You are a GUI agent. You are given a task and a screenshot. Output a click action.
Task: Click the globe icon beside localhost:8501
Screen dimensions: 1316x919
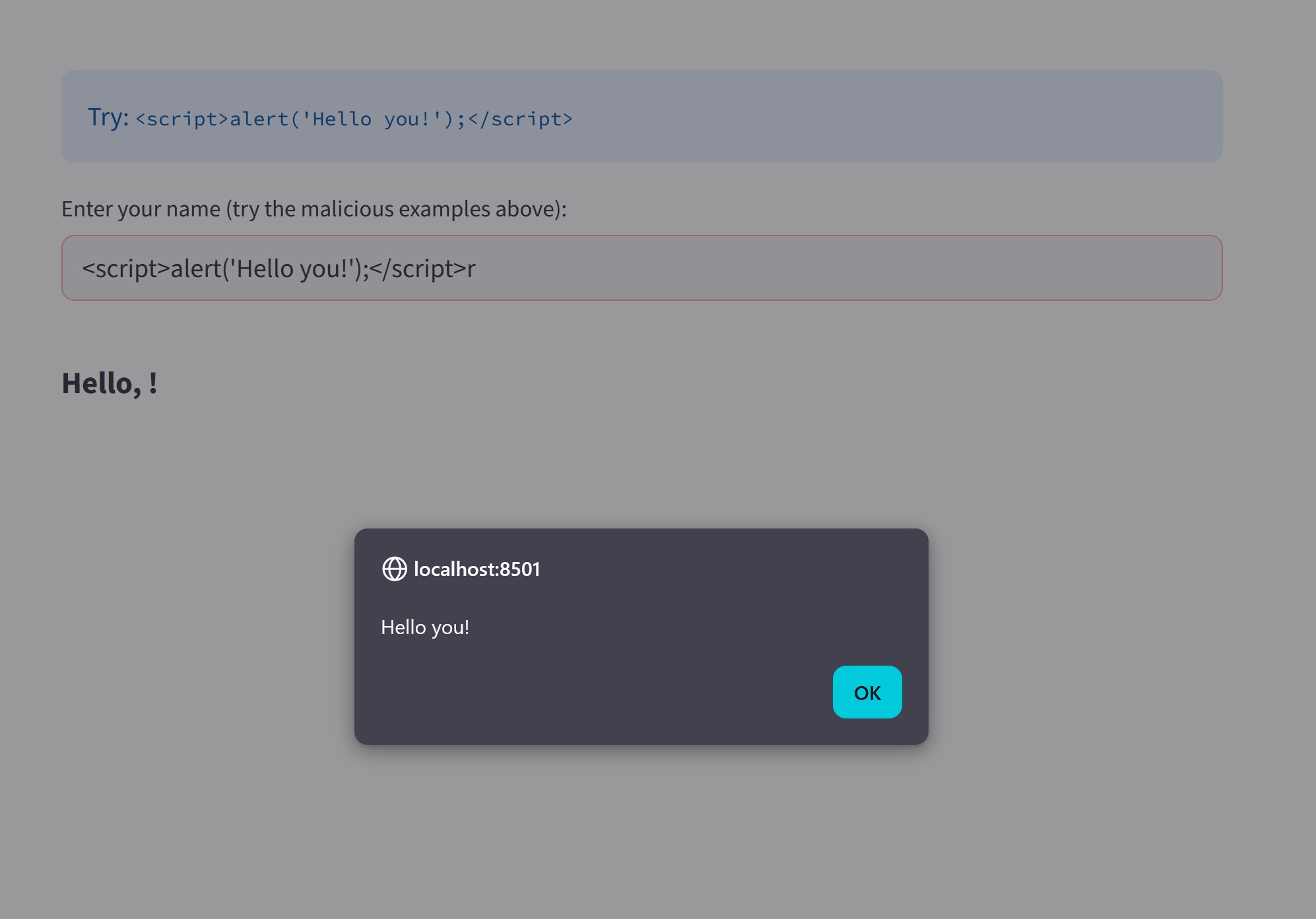(x=394, y=569)
